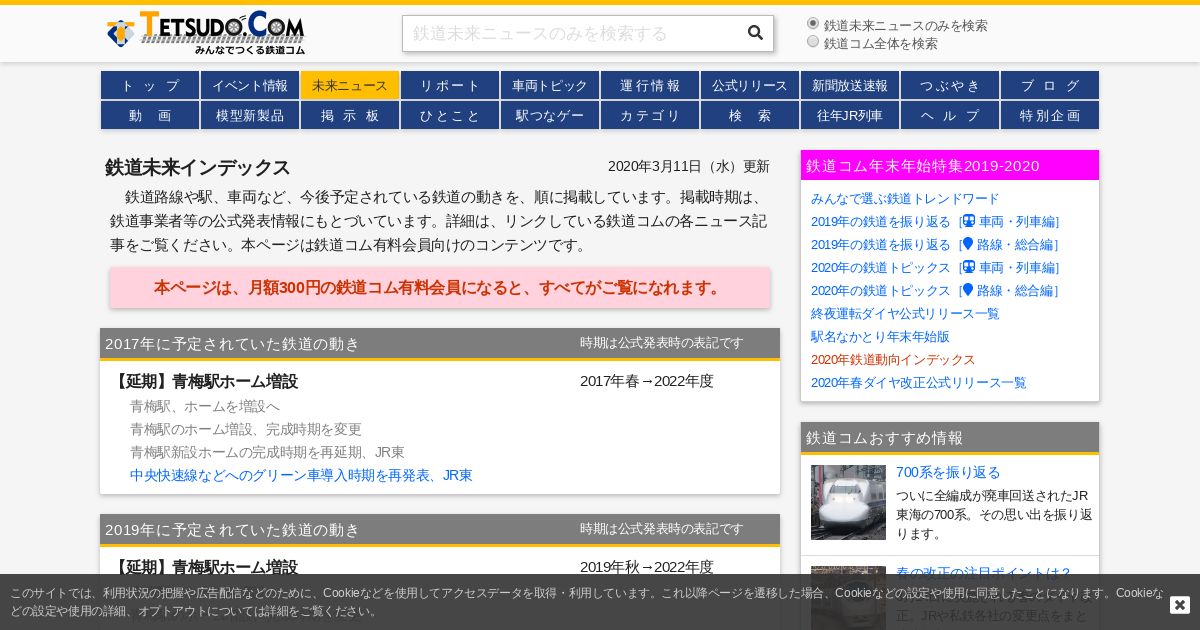This screenshot has width=1200, height=630.
Task: Open the ヘルプ menu item
Action: (x=950, y=115)
